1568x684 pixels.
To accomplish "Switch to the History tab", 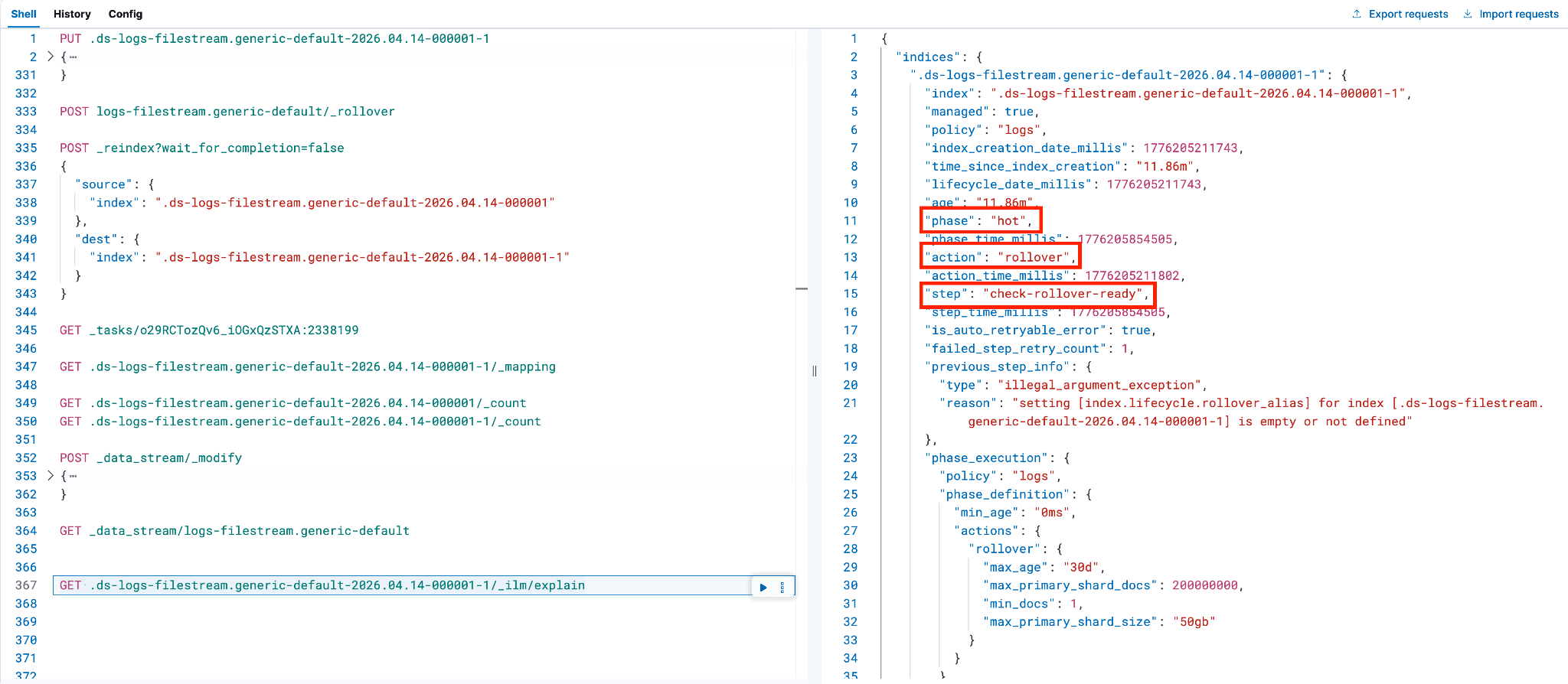I will tap(72, 14).
